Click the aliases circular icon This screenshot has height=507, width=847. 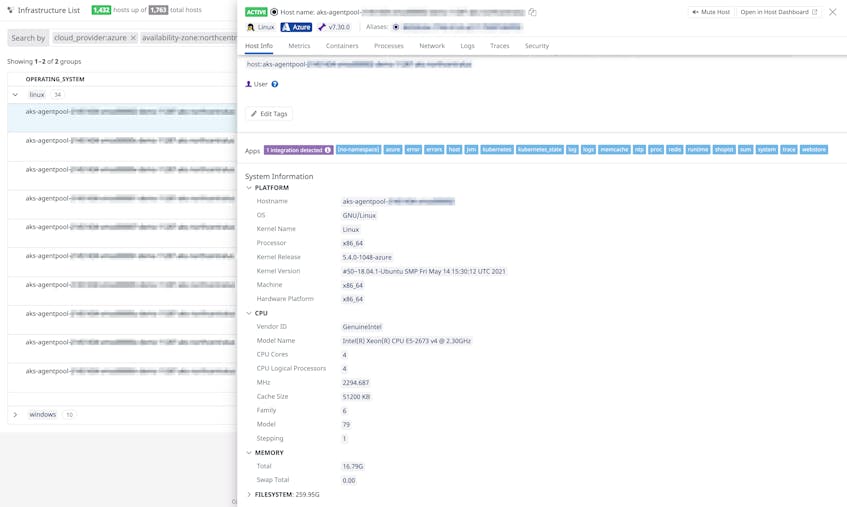(x=396, y=27)
